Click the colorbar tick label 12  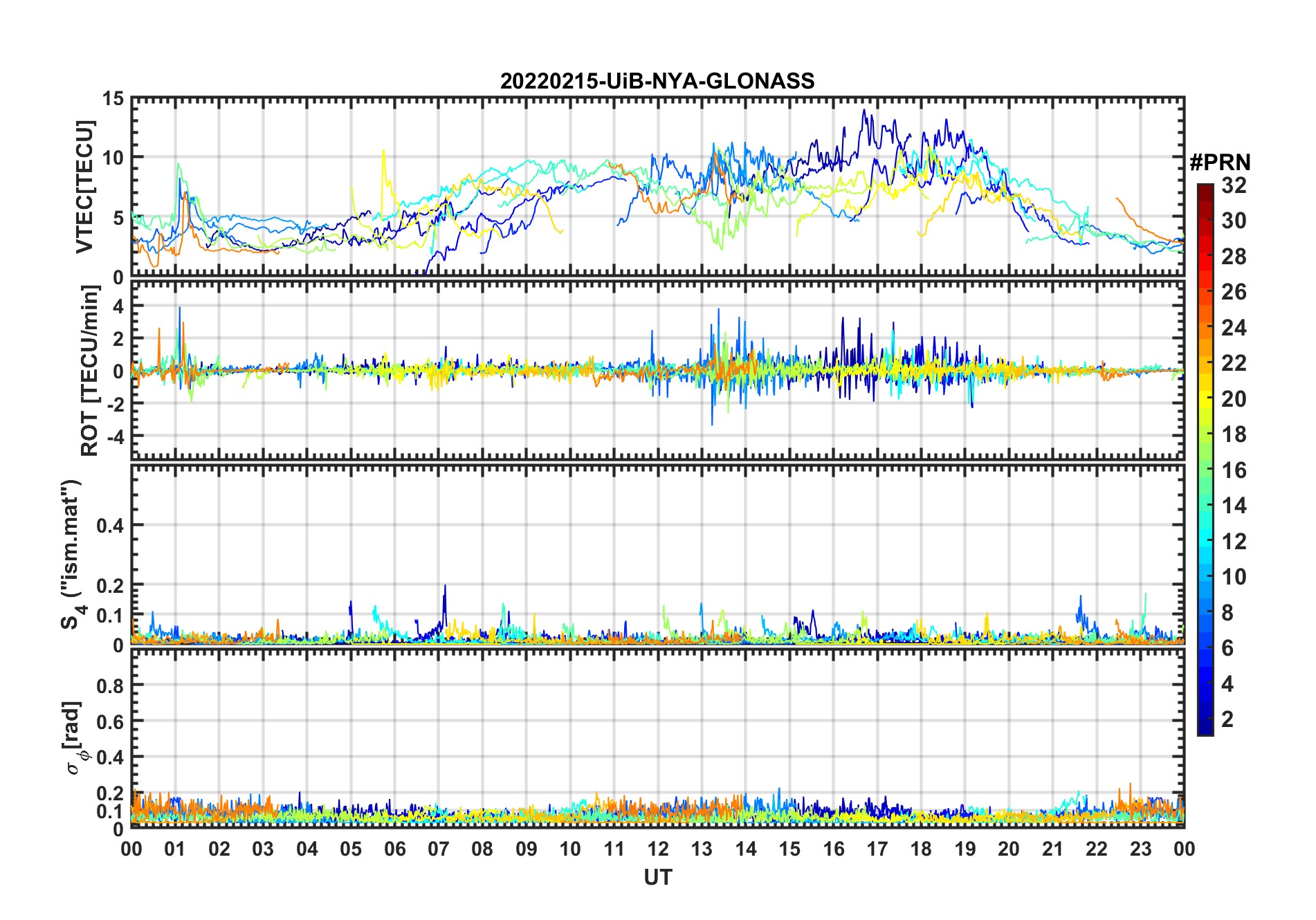point(1234,542)
